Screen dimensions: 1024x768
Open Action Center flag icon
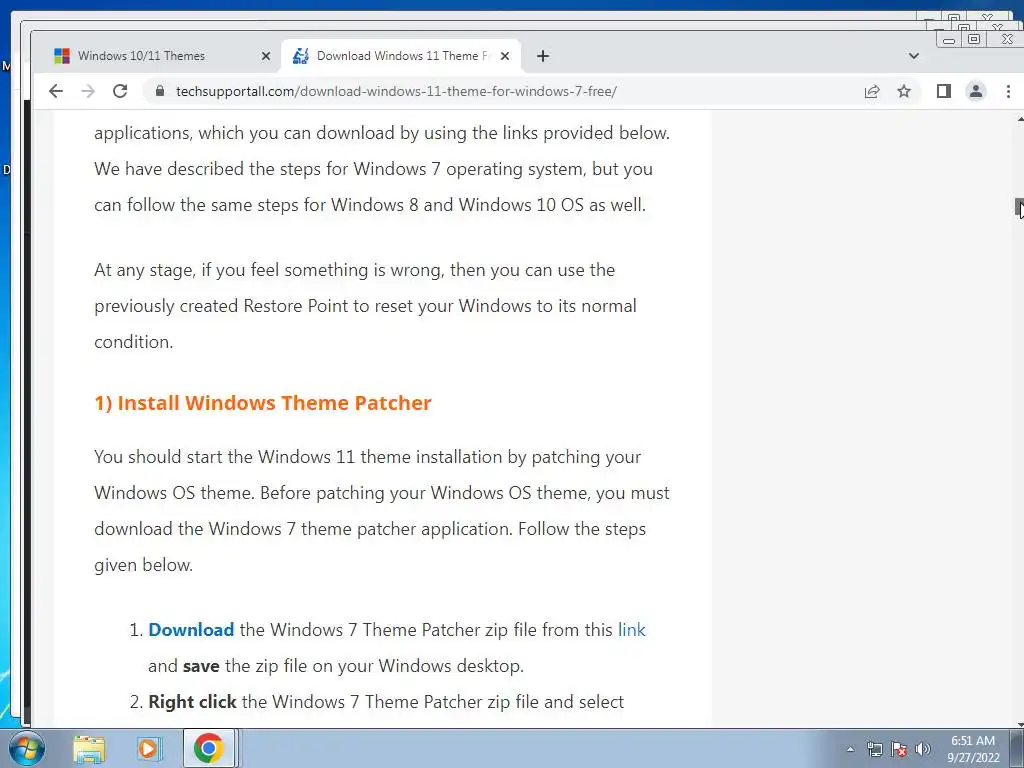[899, 749]
